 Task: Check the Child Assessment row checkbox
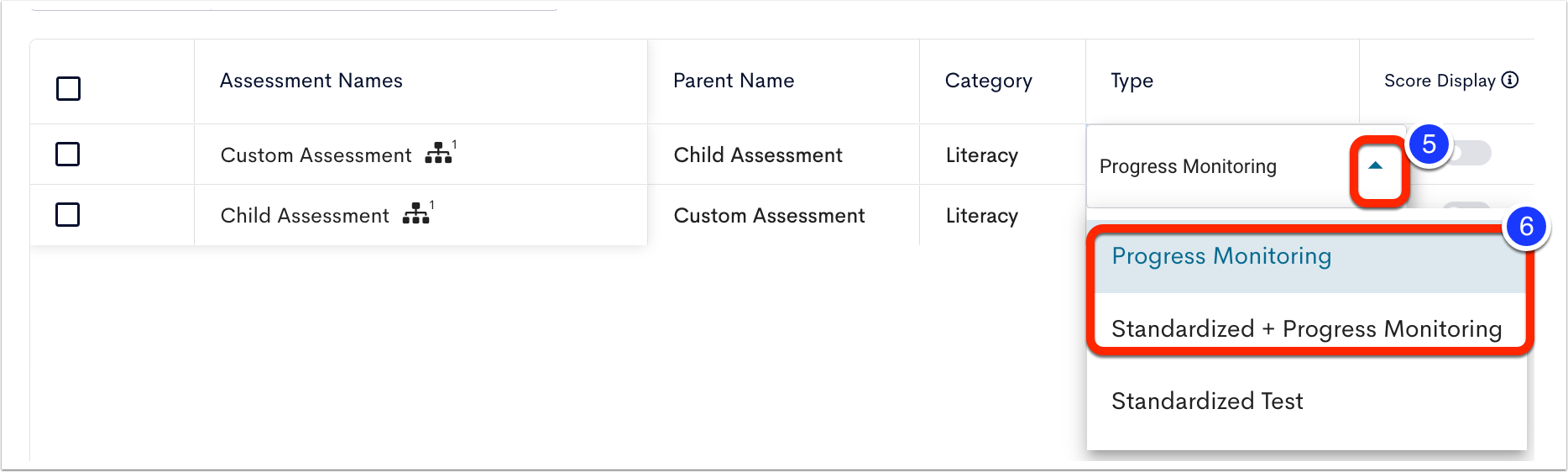coord(67,214)
